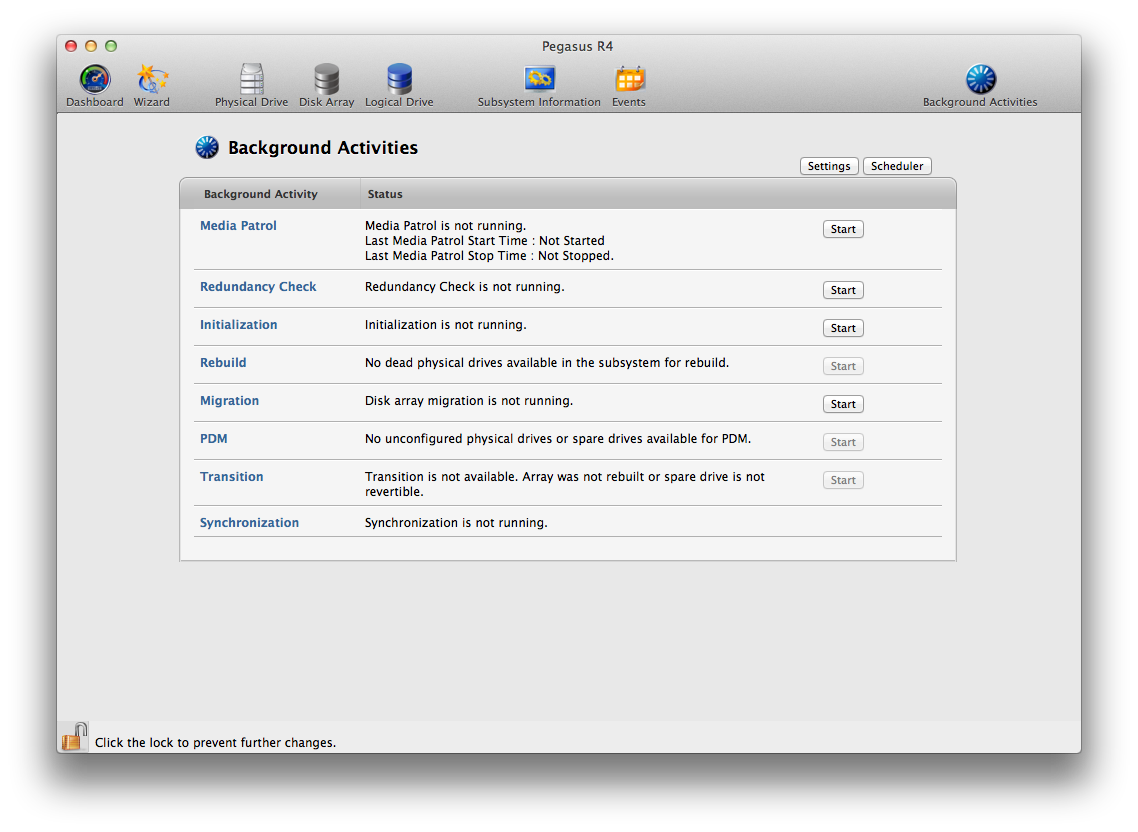Open the Redundancy Check link
The width and height of the screenshot is (1138, 832).
point(258,287)
